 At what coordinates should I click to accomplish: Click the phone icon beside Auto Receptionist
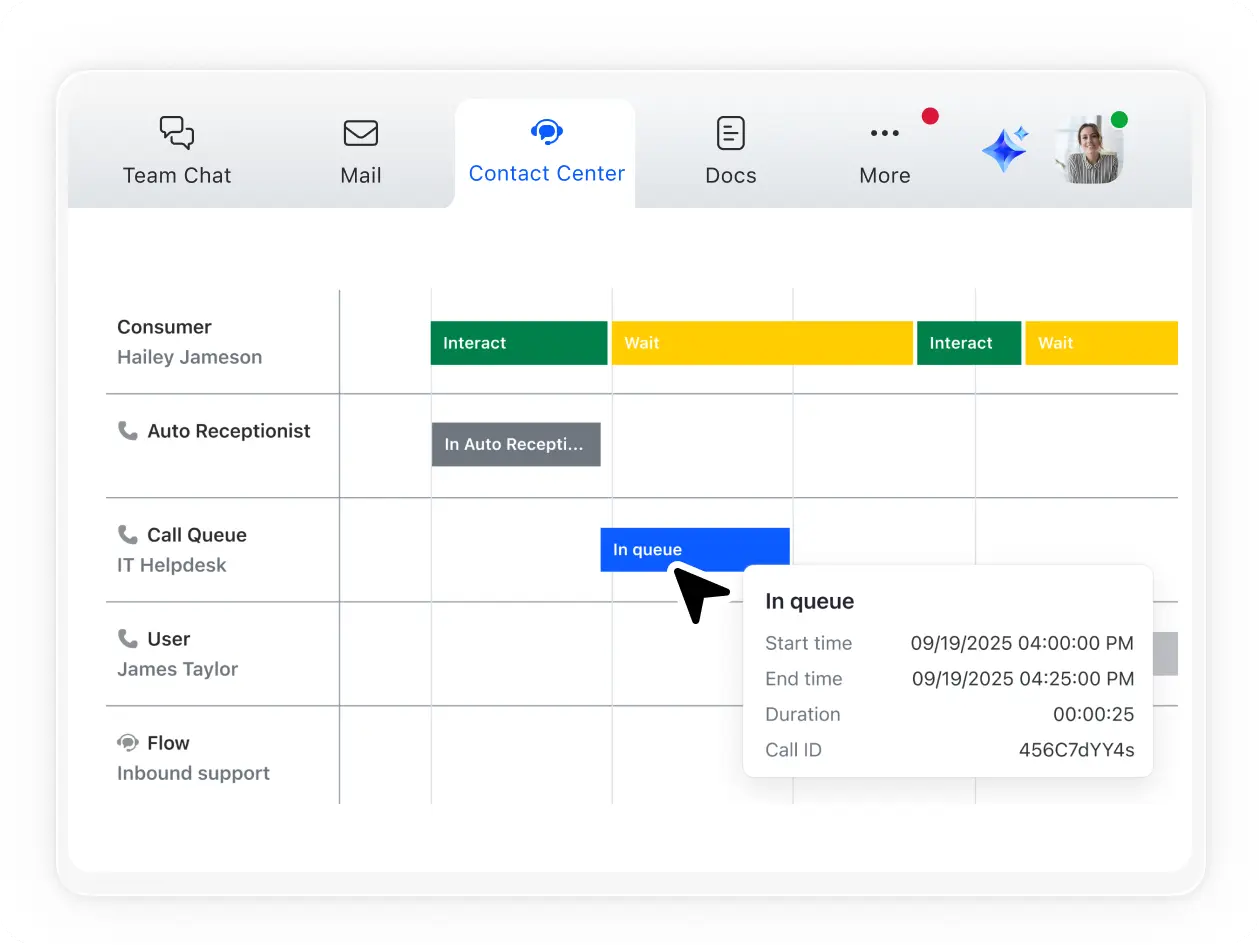click(128, 430)
